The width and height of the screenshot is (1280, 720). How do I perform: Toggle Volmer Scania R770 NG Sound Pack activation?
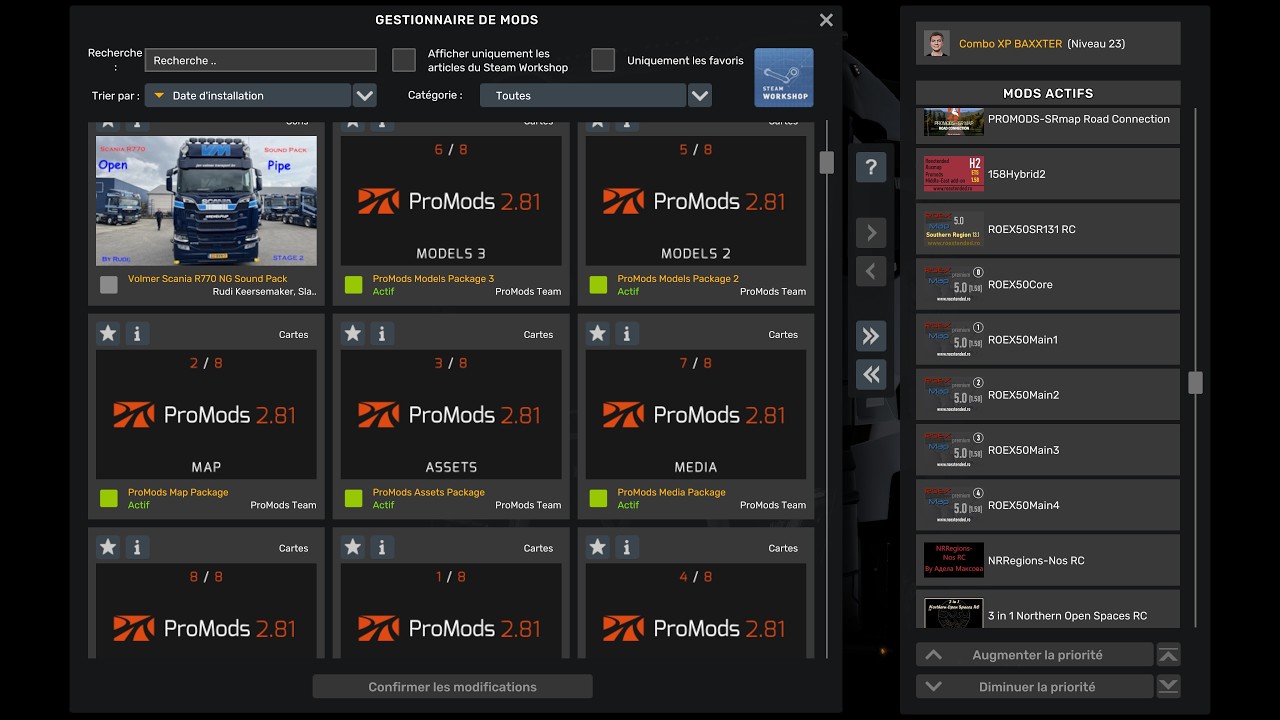pos(109,285)
